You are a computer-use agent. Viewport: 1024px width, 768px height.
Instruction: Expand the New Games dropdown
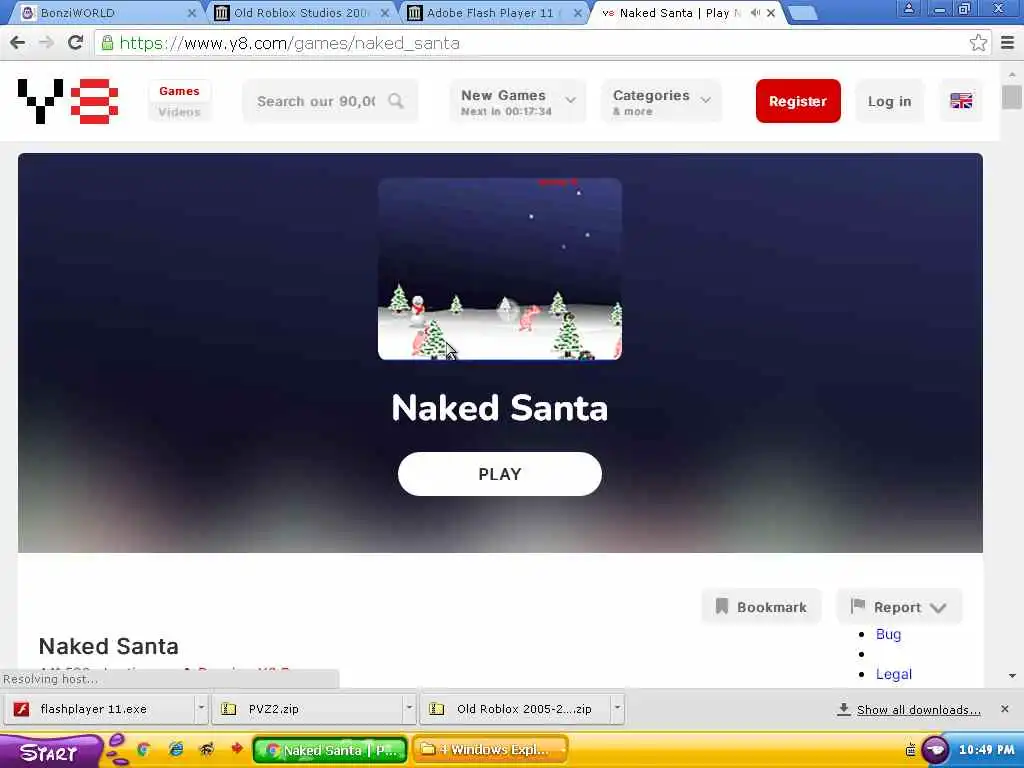pyautogui.click(x=518, y=101)
